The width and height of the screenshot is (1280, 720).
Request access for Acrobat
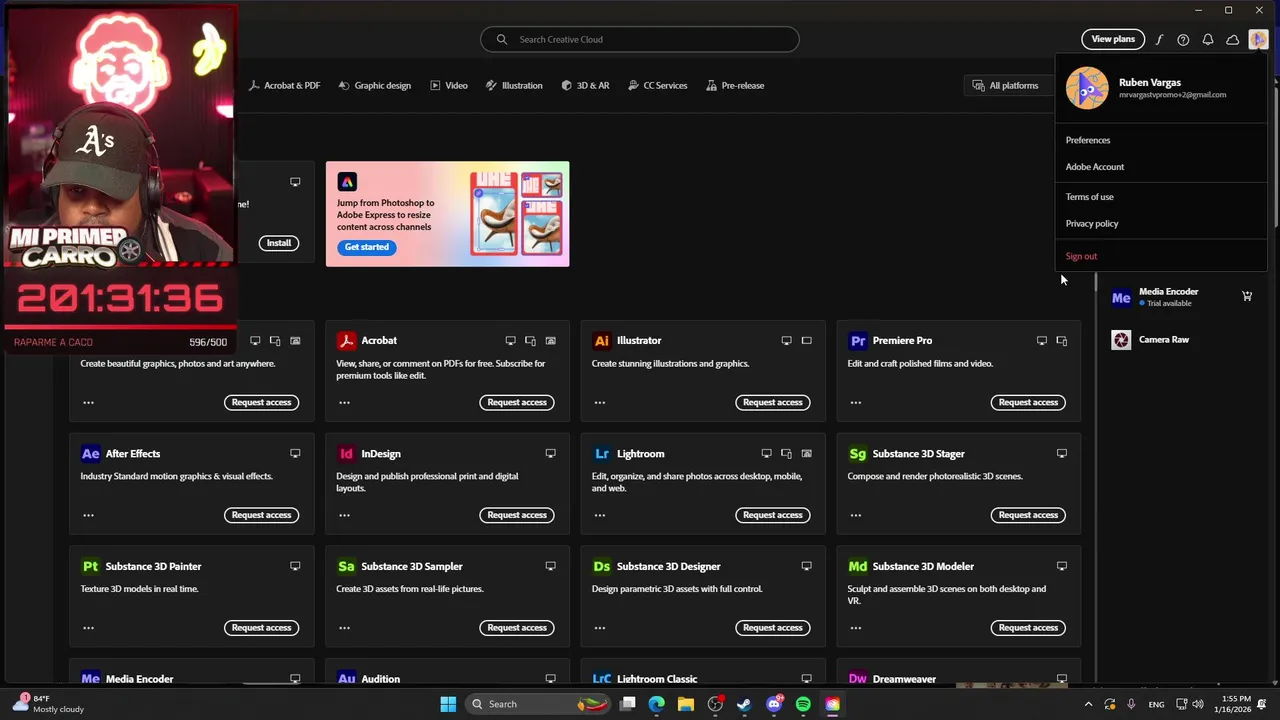coord(517,402)
